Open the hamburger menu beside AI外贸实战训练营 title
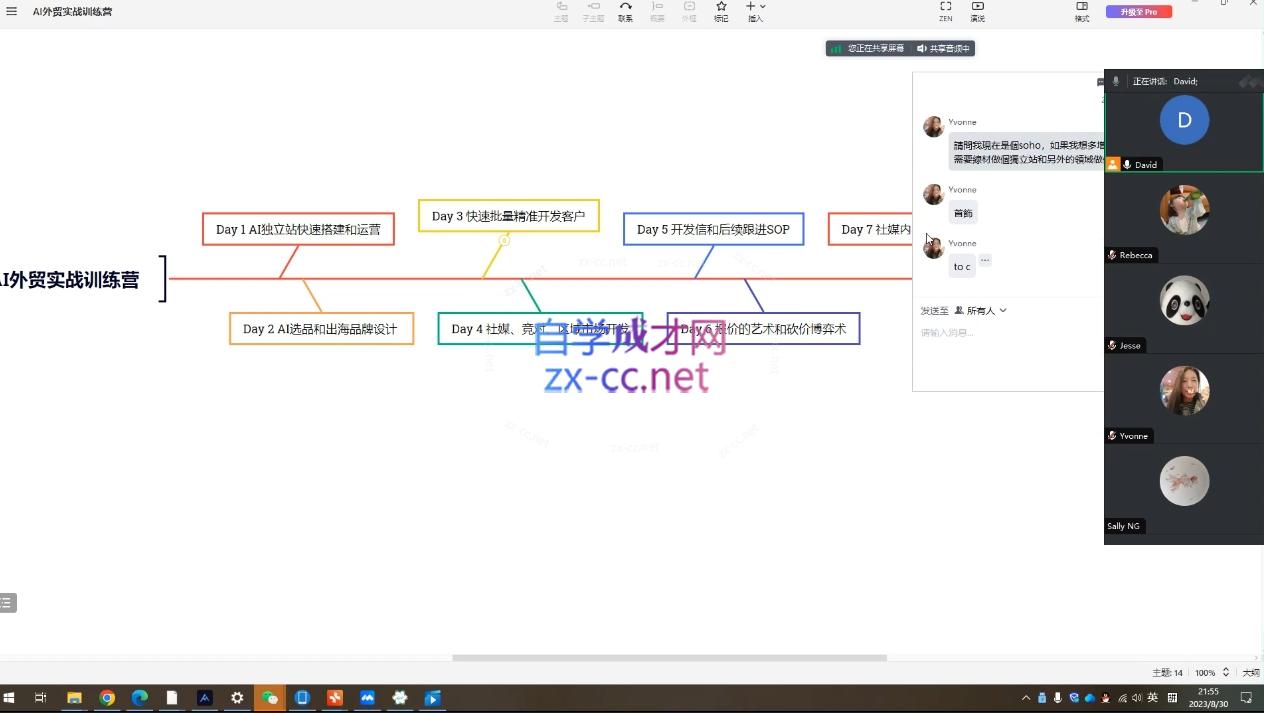 point(11,12)
